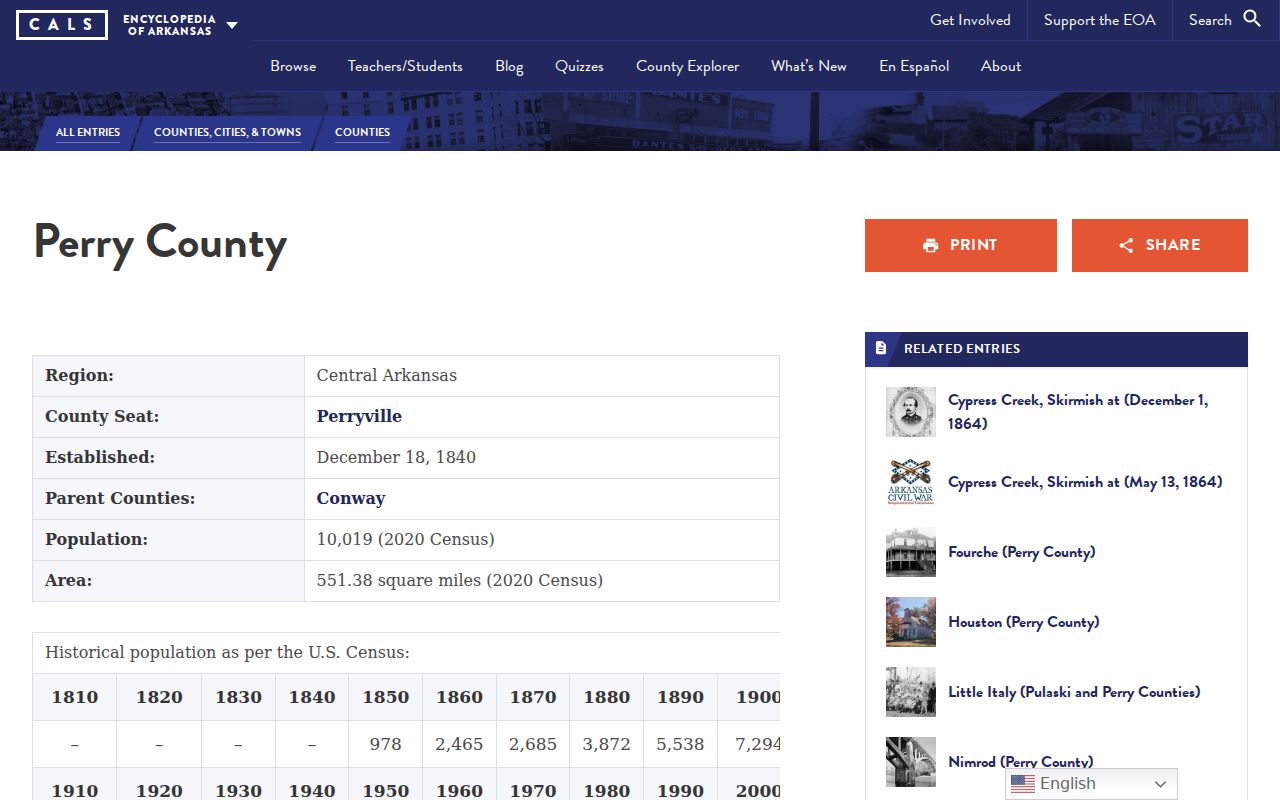
Task: Open the Perryville county seat link
Action: coord(359,416)
